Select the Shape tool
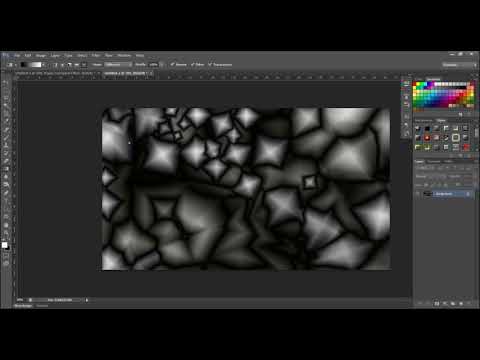 tap(6, 216)
